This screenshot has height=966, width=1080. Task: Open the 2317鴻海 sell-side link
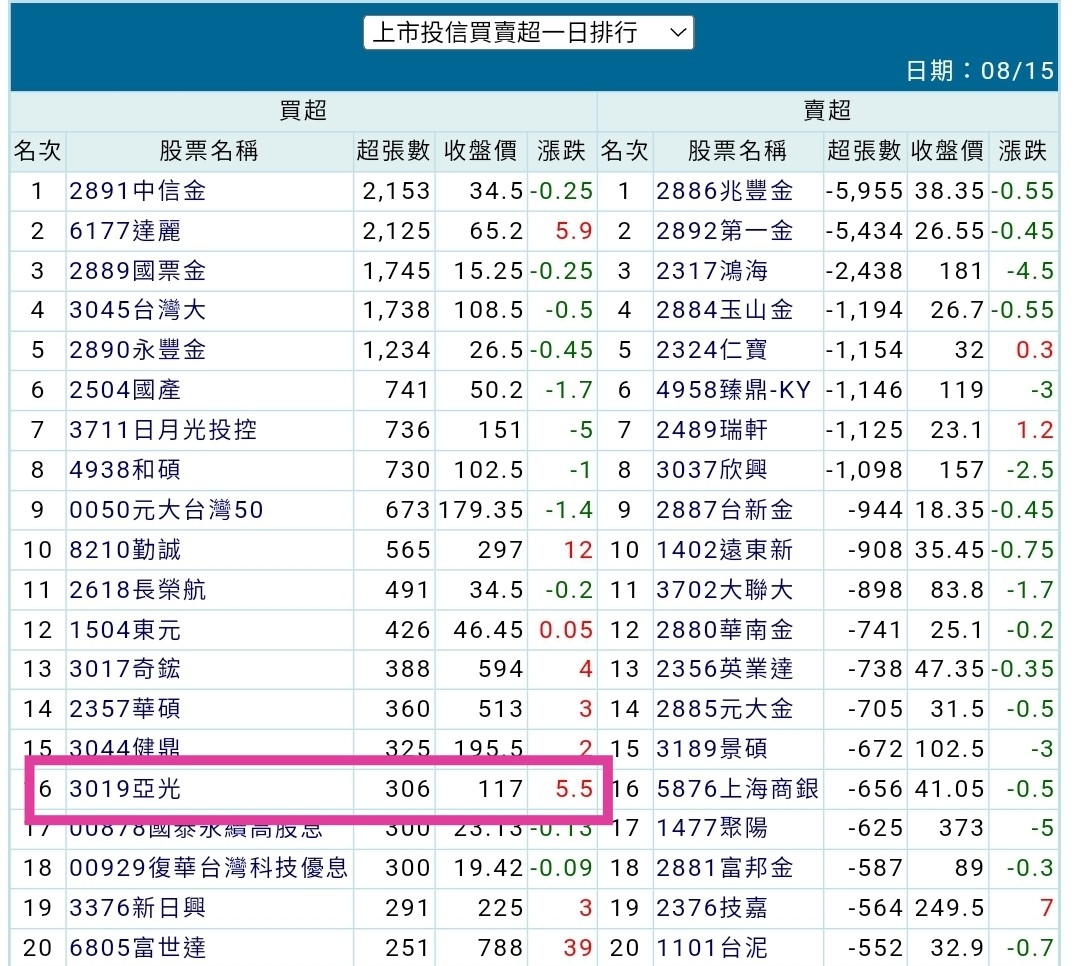tap(712, 271)
